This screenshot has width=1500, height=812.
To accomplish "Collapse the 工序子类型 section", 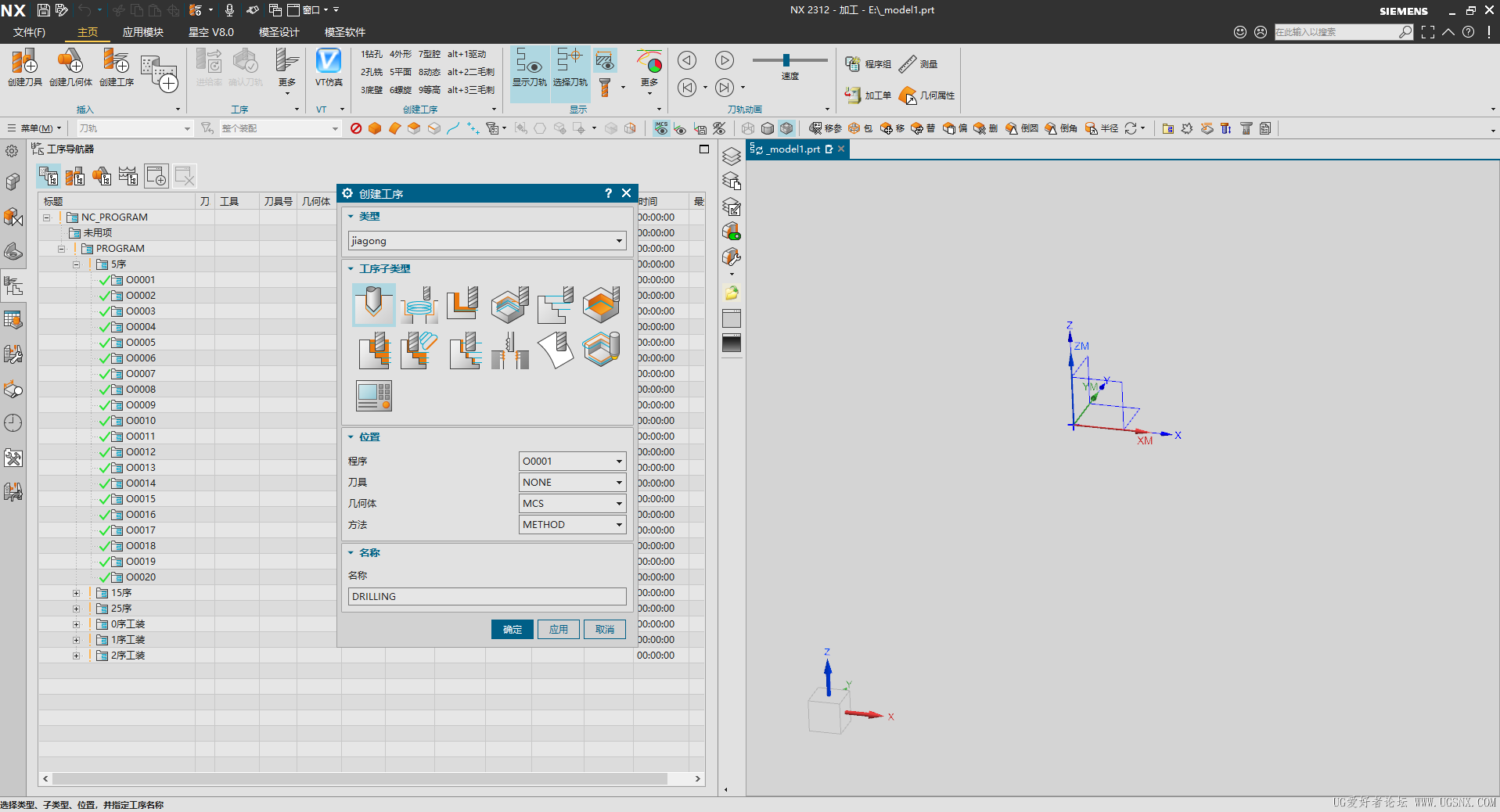I will click(351, 269).
